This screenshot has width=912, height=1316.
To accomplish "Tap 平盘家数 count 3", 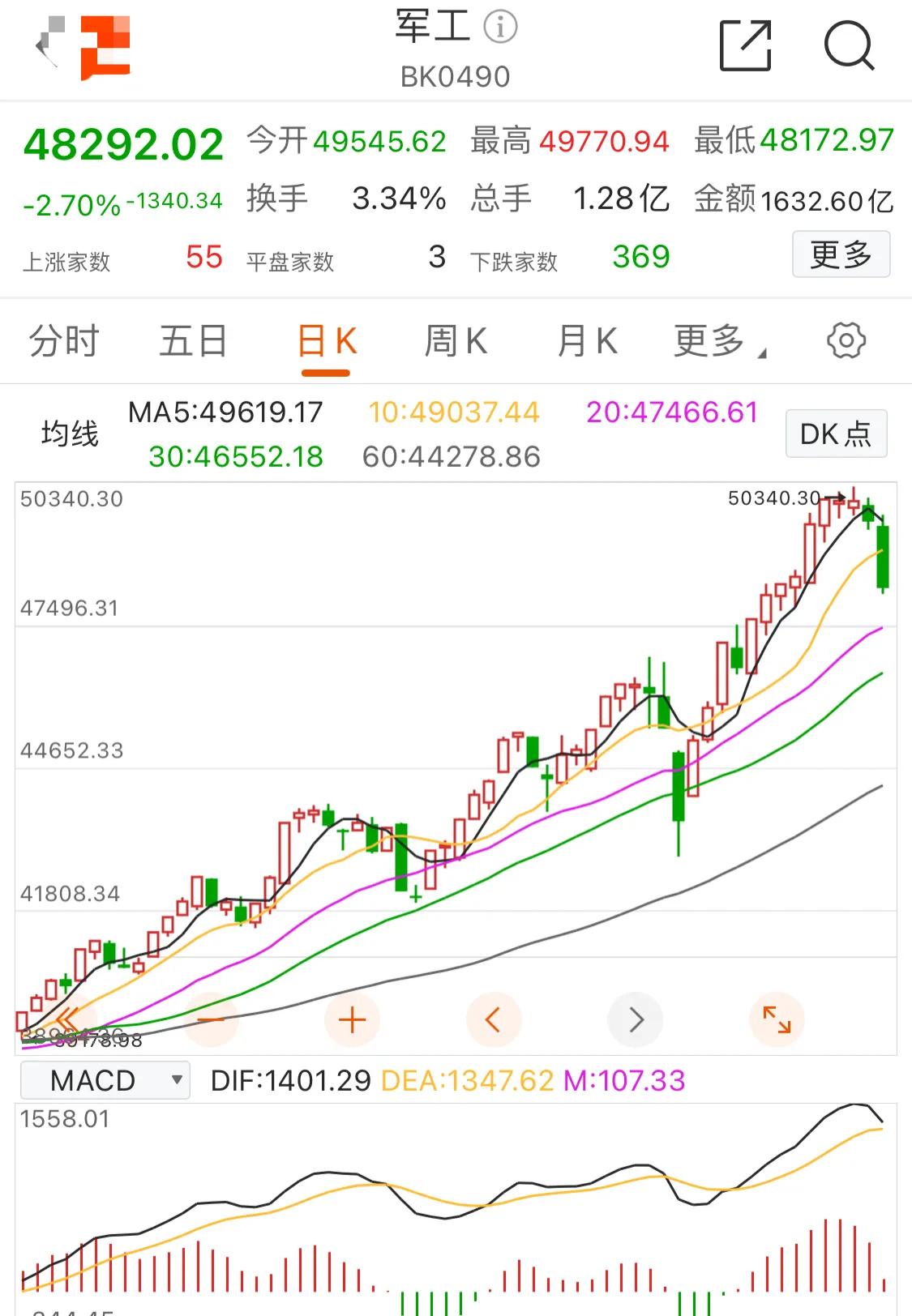I will pyautogui.click(x=437, y=257).
